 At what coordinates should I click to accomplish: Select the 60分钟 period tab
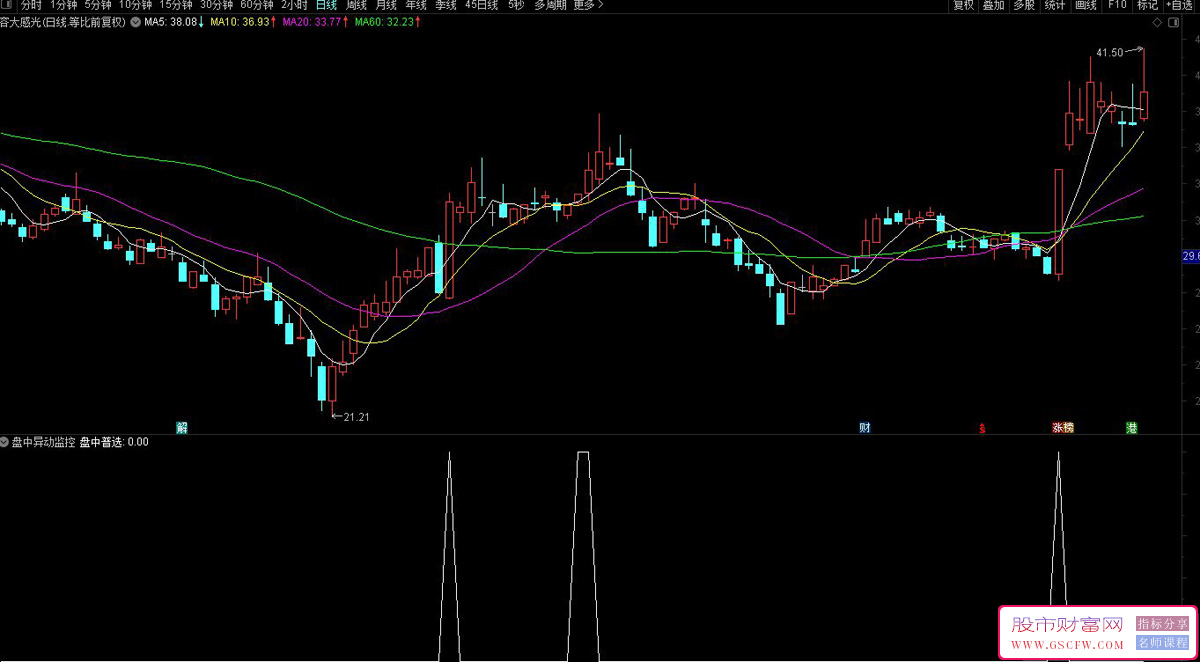pos(257,5)
